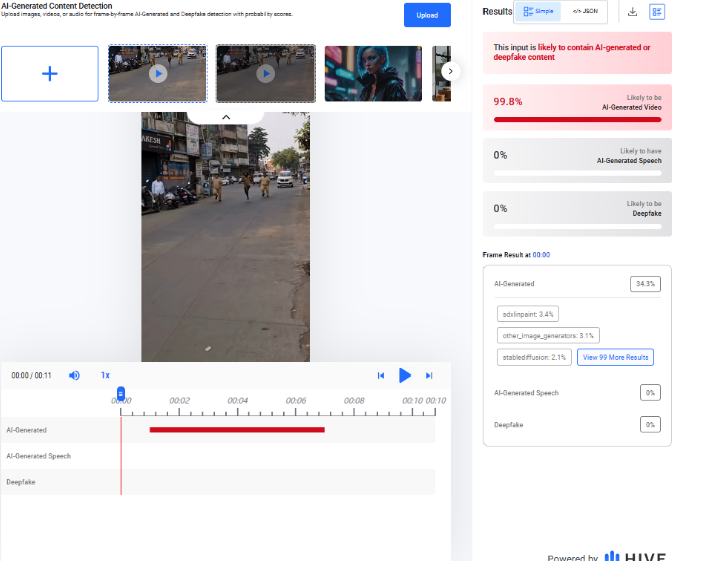Click the 00:08 mark on timeline ruler
The width and height of the screenshot is (703, 561).
[354, 400]
